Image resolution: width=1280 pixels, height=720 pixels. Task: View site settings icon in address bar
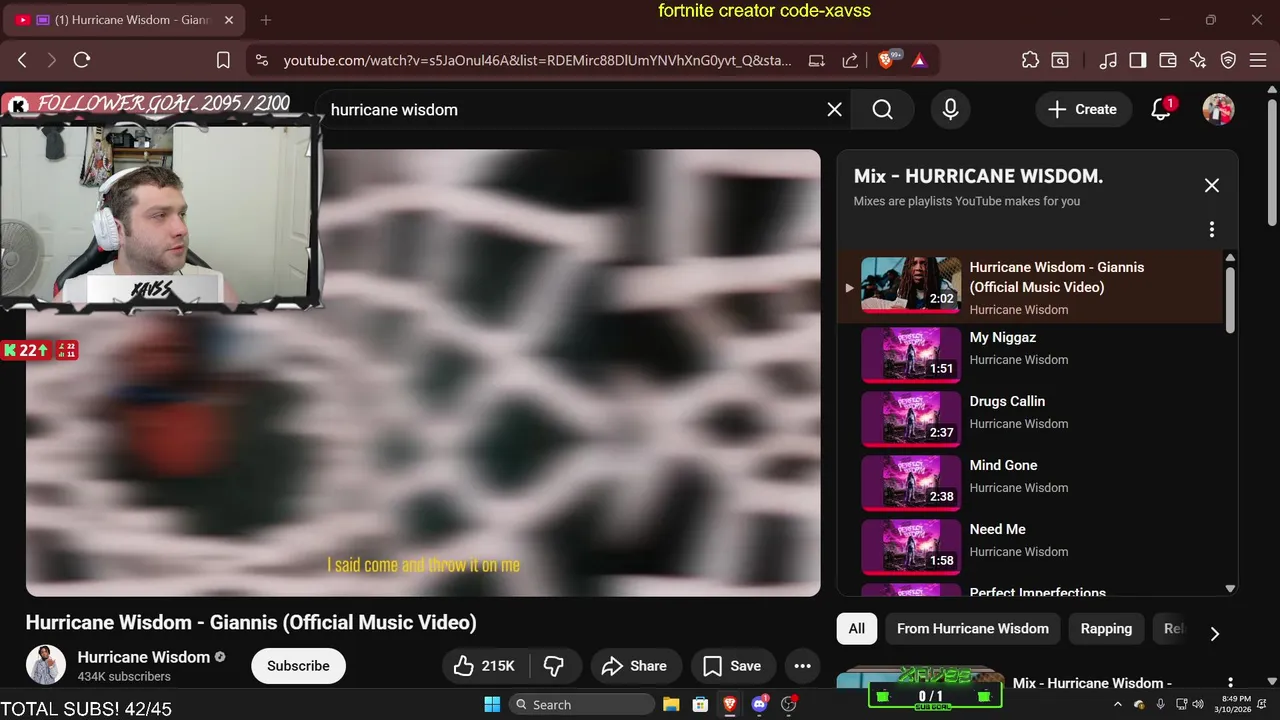pos(262,60)
